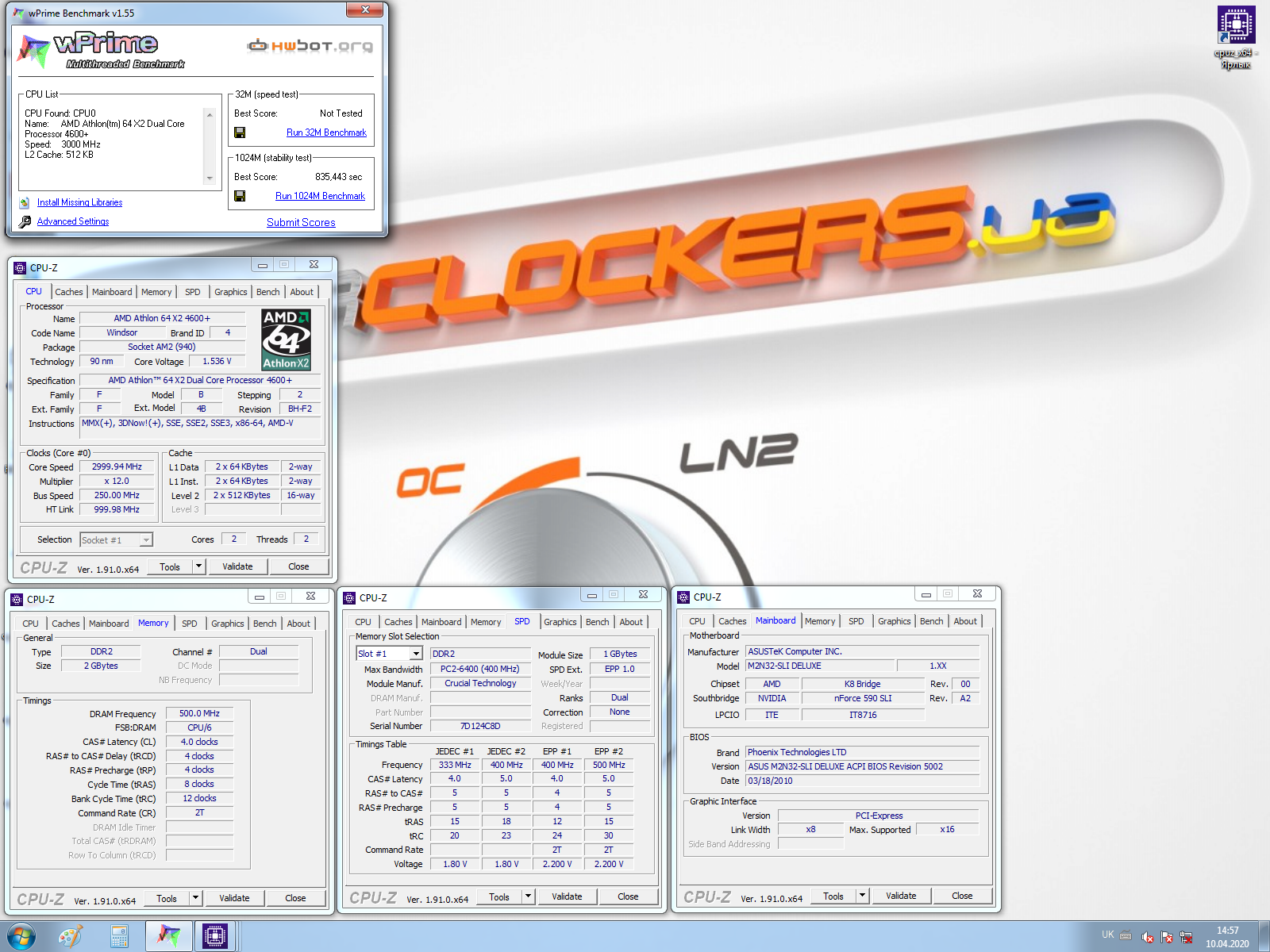Expand the Tools arrow in the Mainboard tab window

[x=863, y=896]
